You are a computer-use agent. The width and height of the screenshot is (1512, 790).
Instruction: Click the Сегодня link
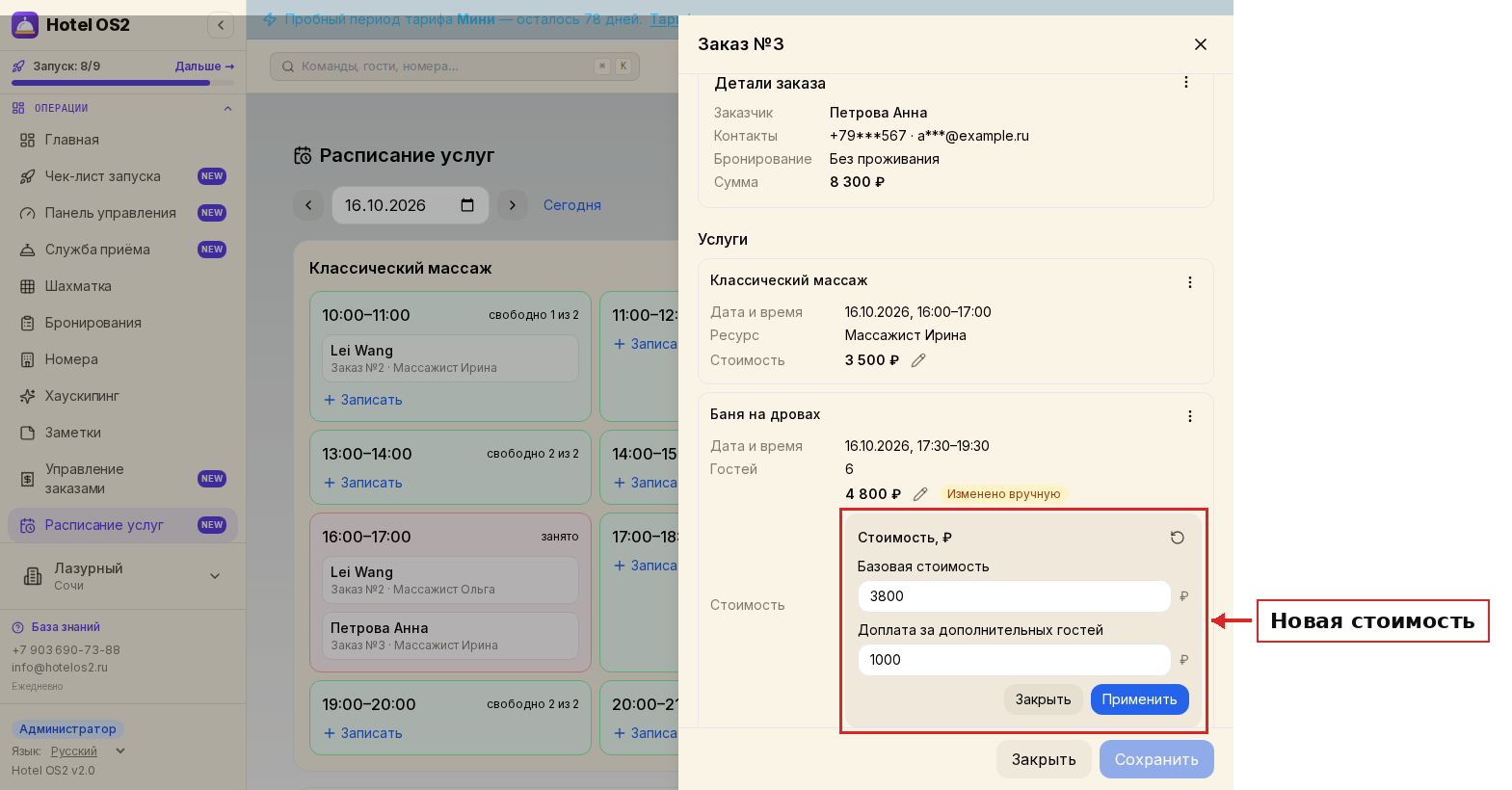(572, 205)
